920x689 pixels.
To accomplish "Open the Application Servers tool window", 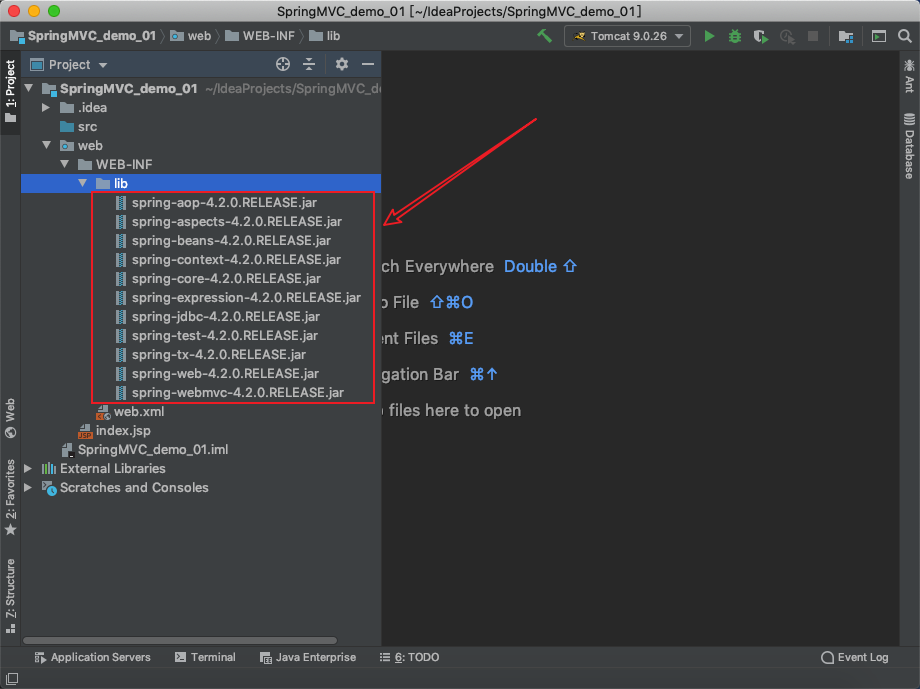I will pyautogui.click(x=93, y=657).
